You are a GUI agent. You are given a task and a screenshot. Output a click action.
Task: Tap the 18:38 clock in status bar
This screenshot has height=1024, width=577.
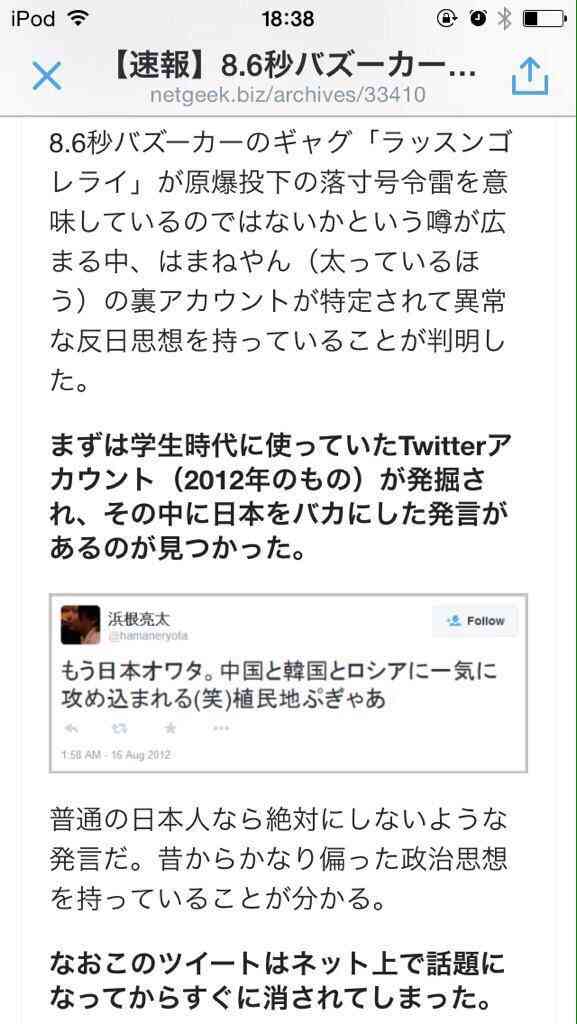(288, 20)
